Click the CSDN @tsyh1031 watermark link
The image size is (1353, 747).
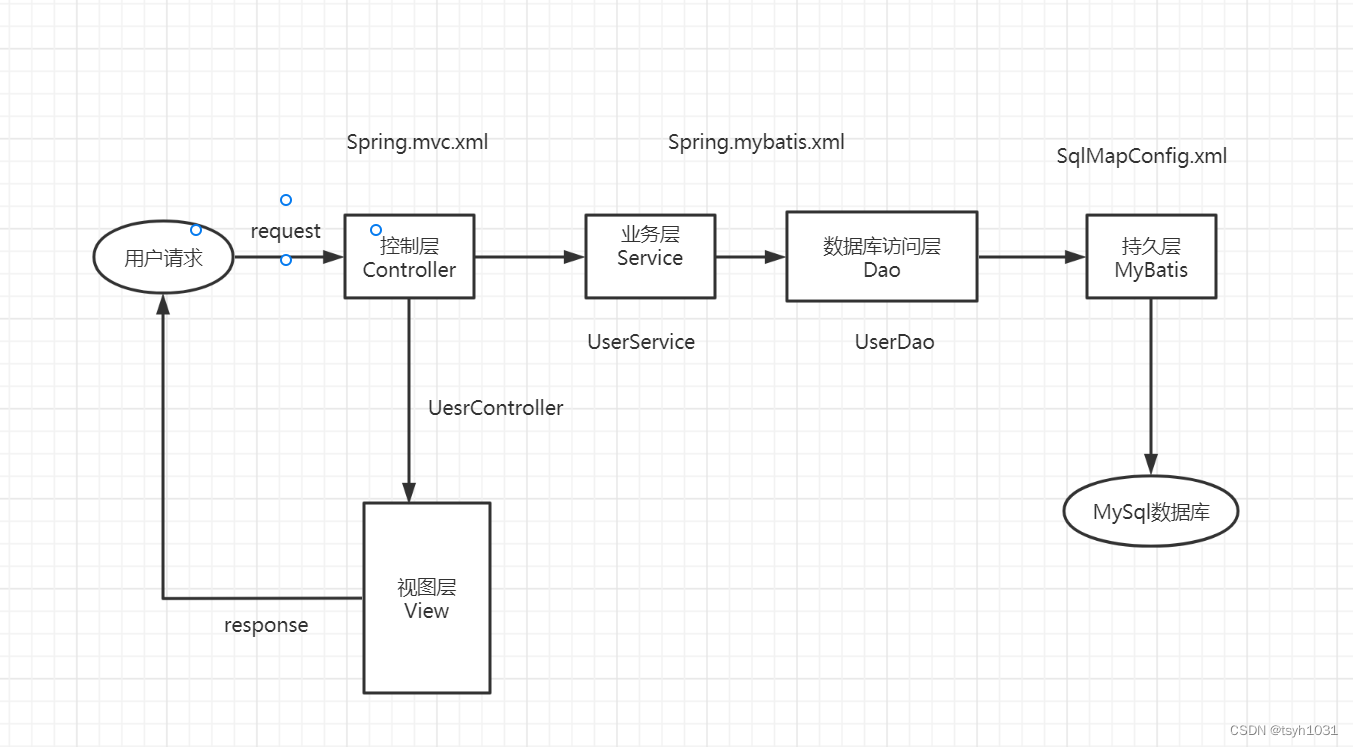click(1285, 731)
